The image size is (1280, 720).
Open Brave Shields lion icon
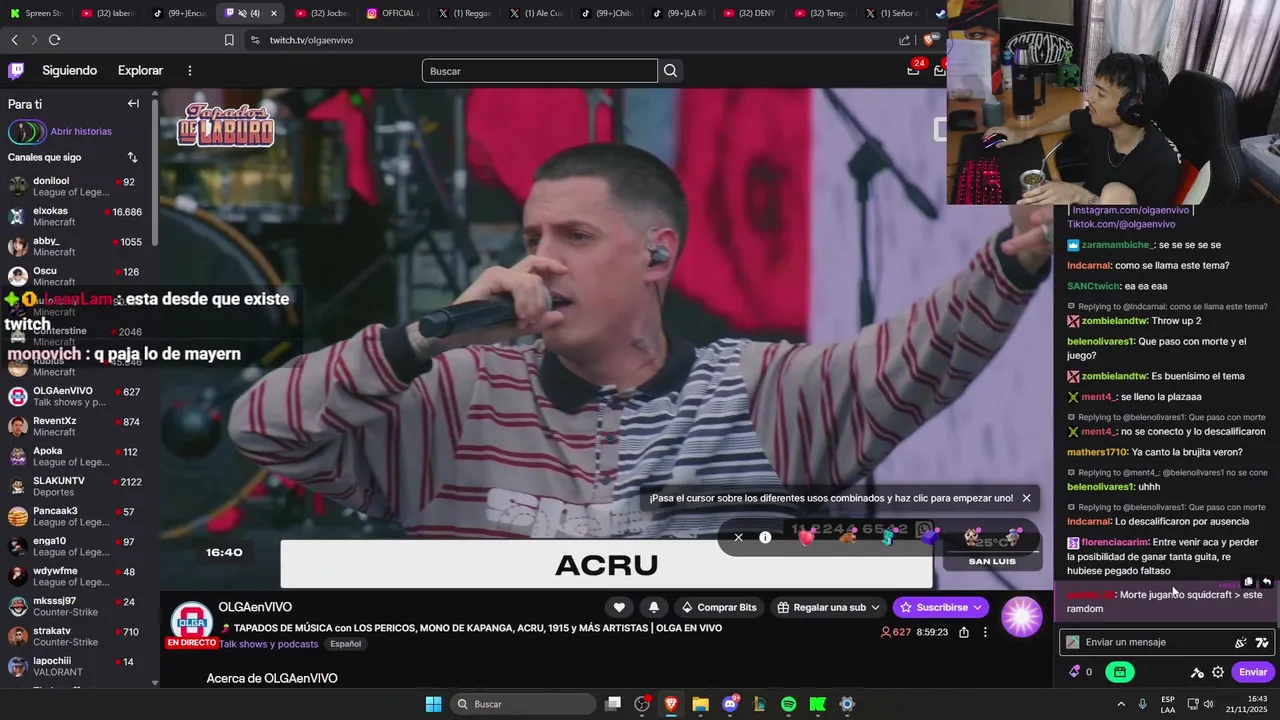point(930,40)
